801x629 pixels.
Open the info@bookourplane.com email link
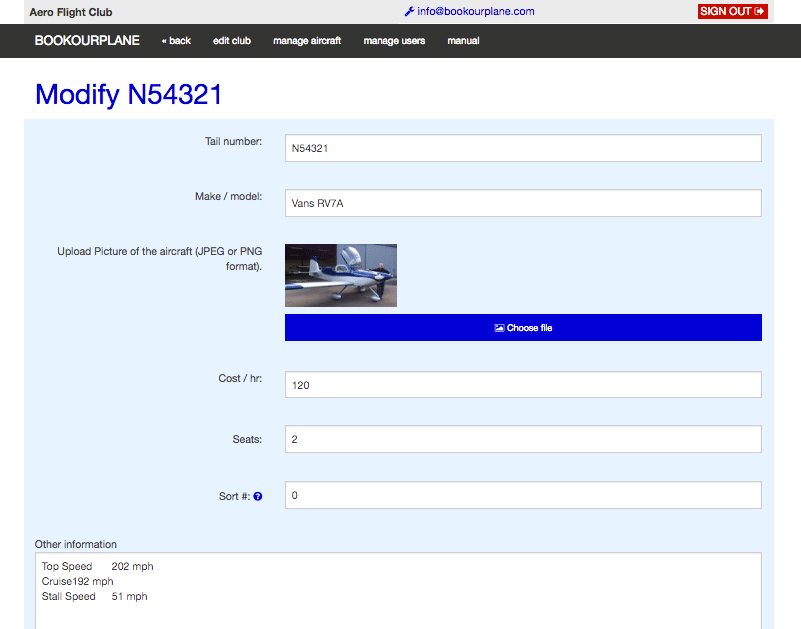click(476, 11)
